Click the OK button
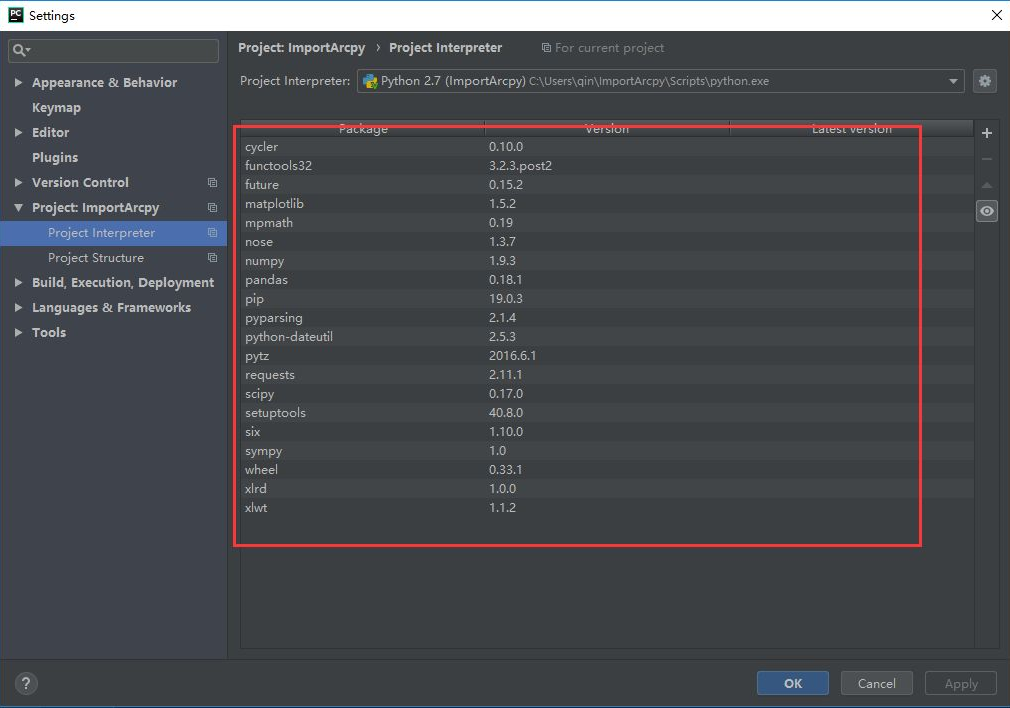This screenshot has height=708, width=1010. (793, 683)
